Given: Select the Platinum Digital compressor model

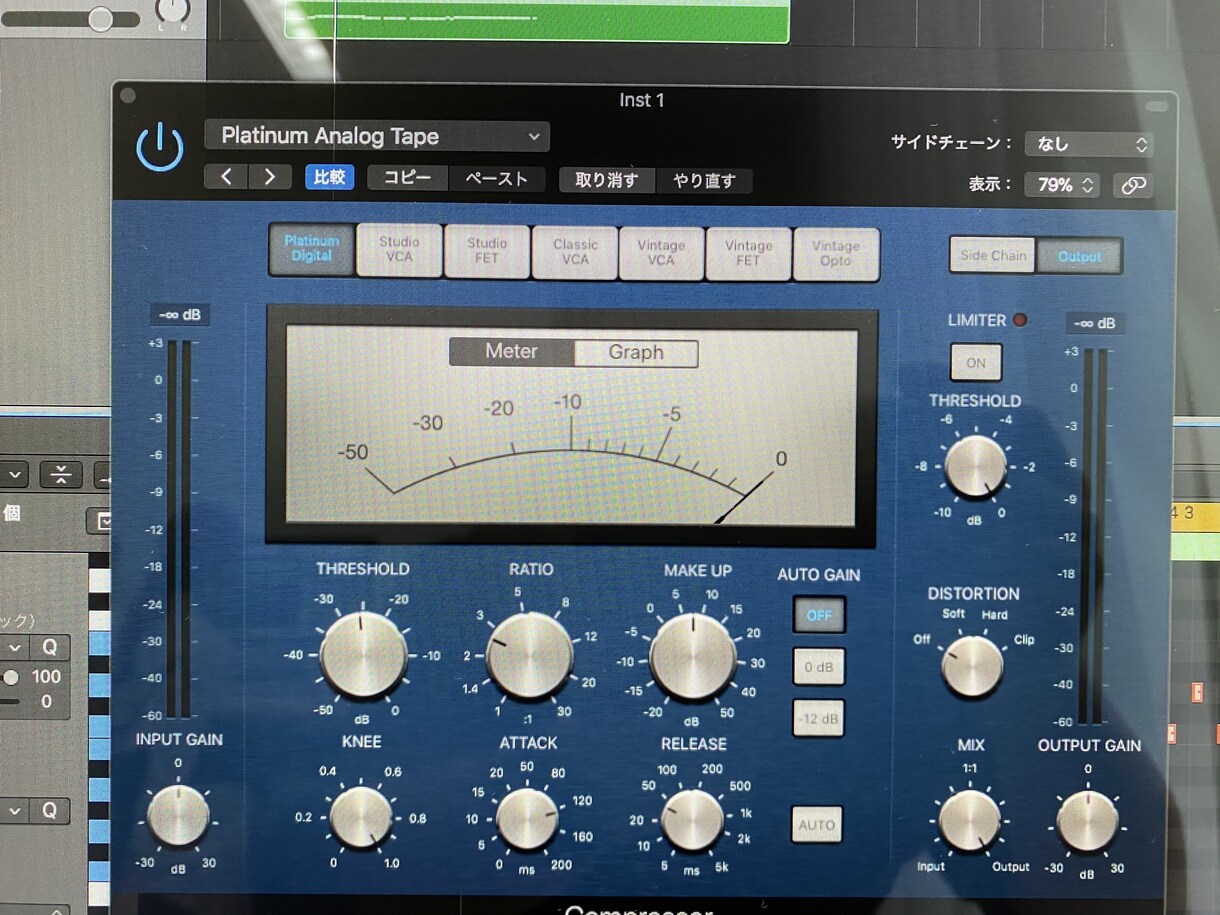Looking at the screenshot, I should (311, 250).
